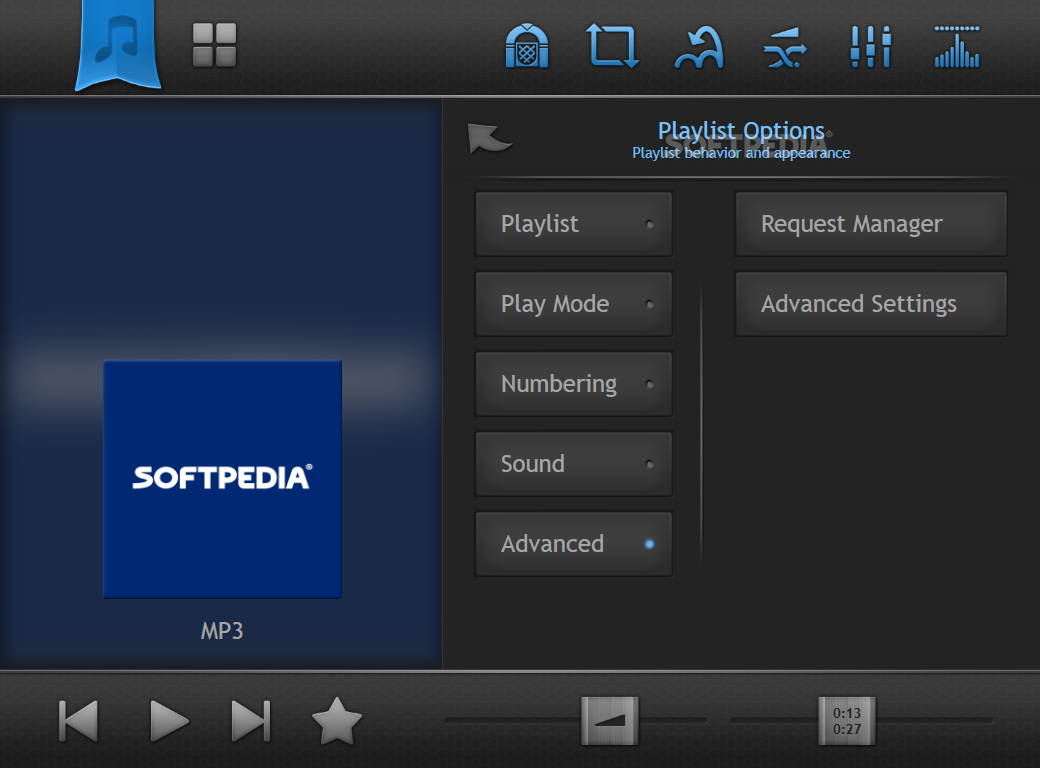The height and width of the screenshot is (768, 1040).
Task: Click the Softpedia album art cover
Action: coord(222,480)
